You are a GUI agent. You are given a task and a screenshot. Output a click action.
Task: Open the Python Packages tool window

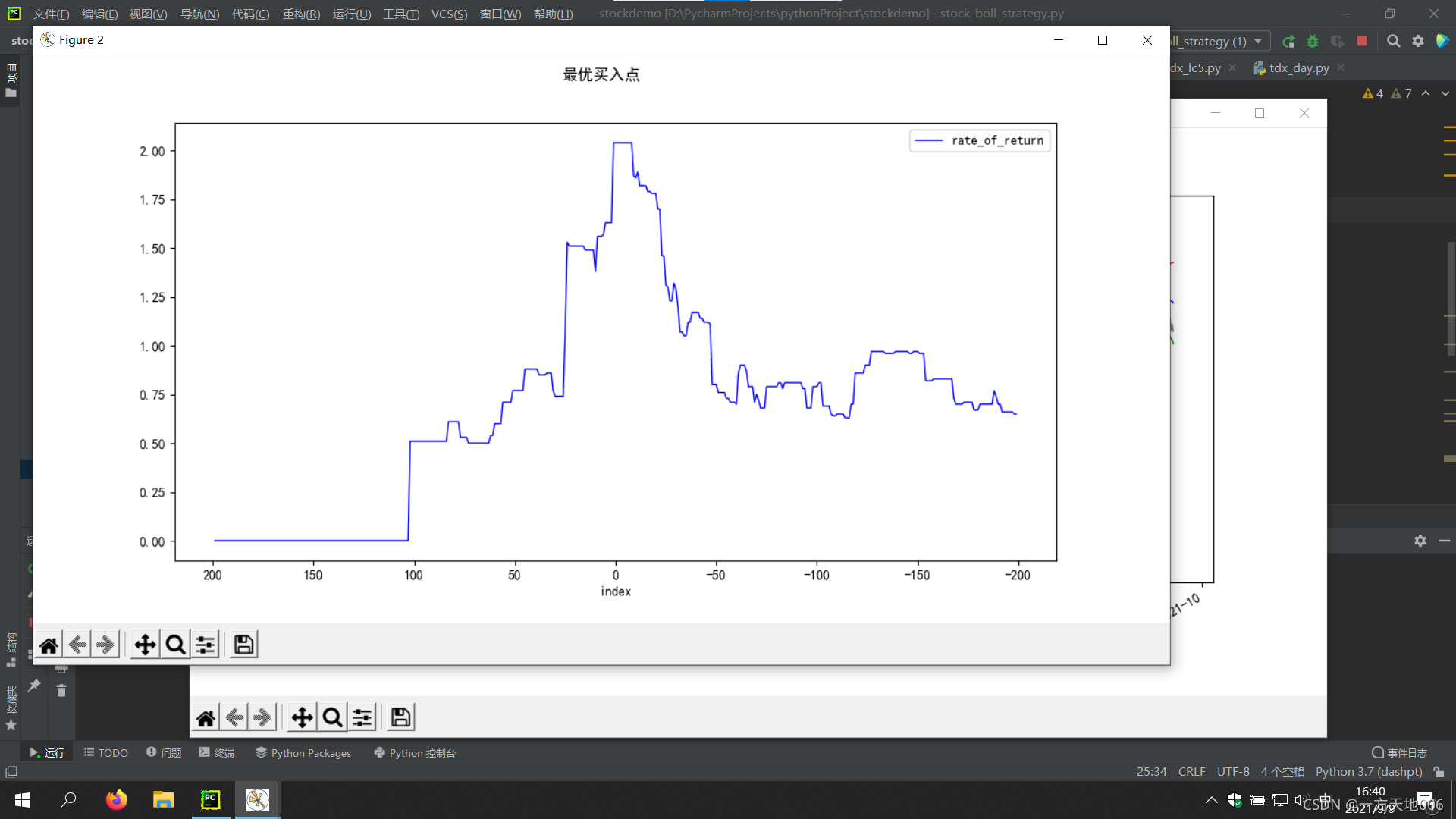click(303, 753)
